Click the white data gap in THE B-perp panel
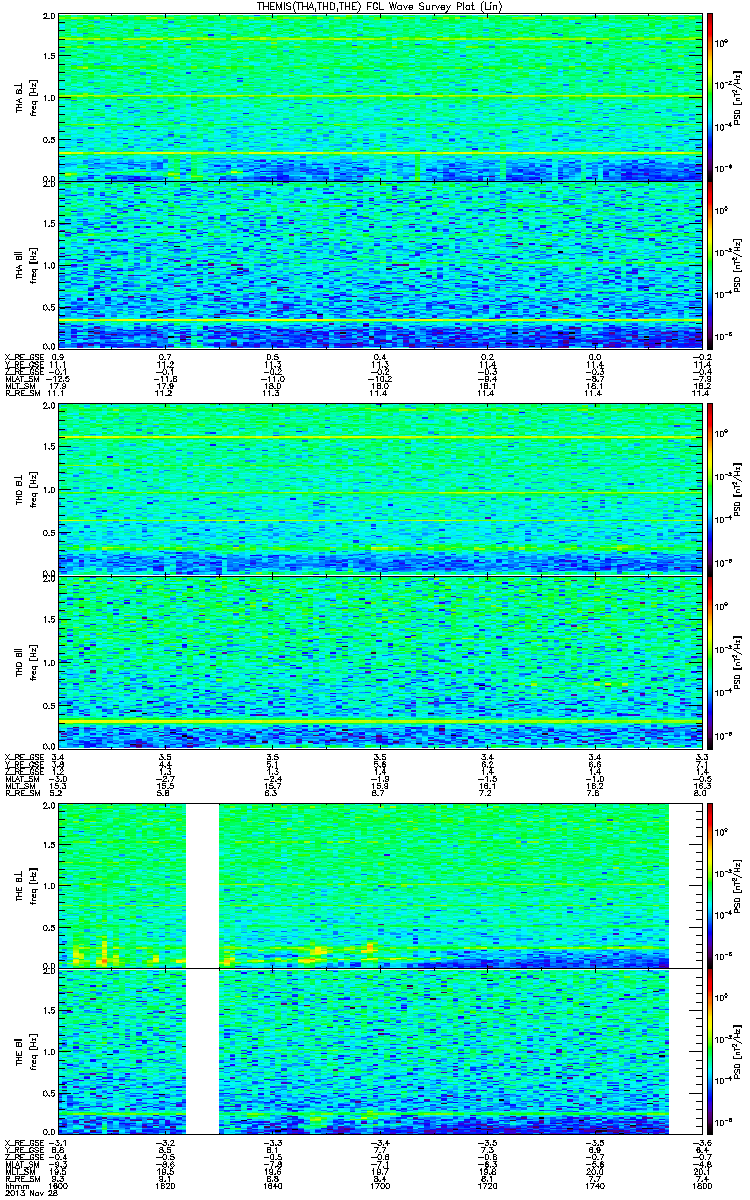Screen dimensions: 750x1200 [x=203, y=884]
